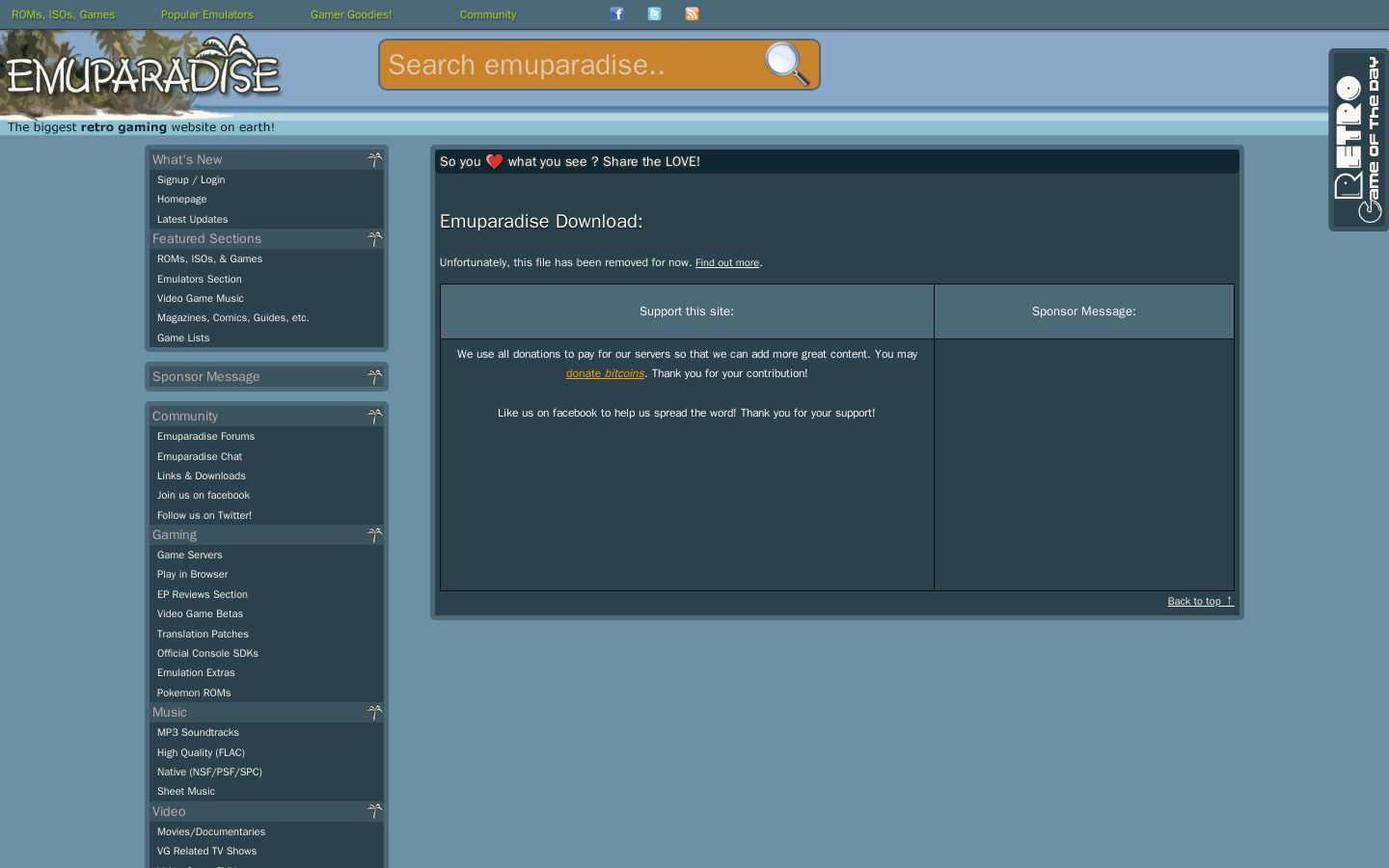This screenshot has width=1389, height=868.
Task: Open Play in Browser link
Action: click(193, 574)
